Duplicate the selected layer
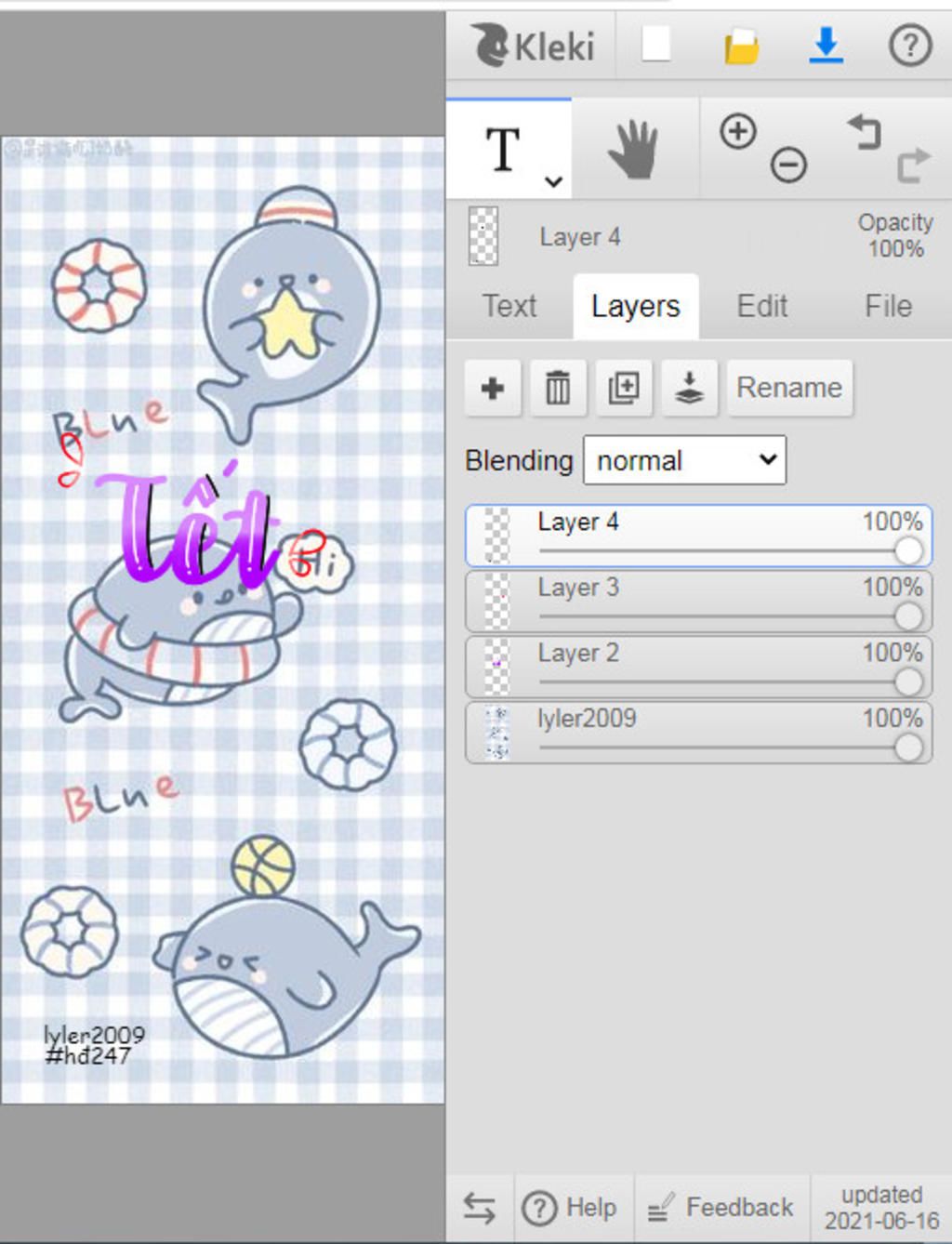952x1244 pixels. click(624, 388)
